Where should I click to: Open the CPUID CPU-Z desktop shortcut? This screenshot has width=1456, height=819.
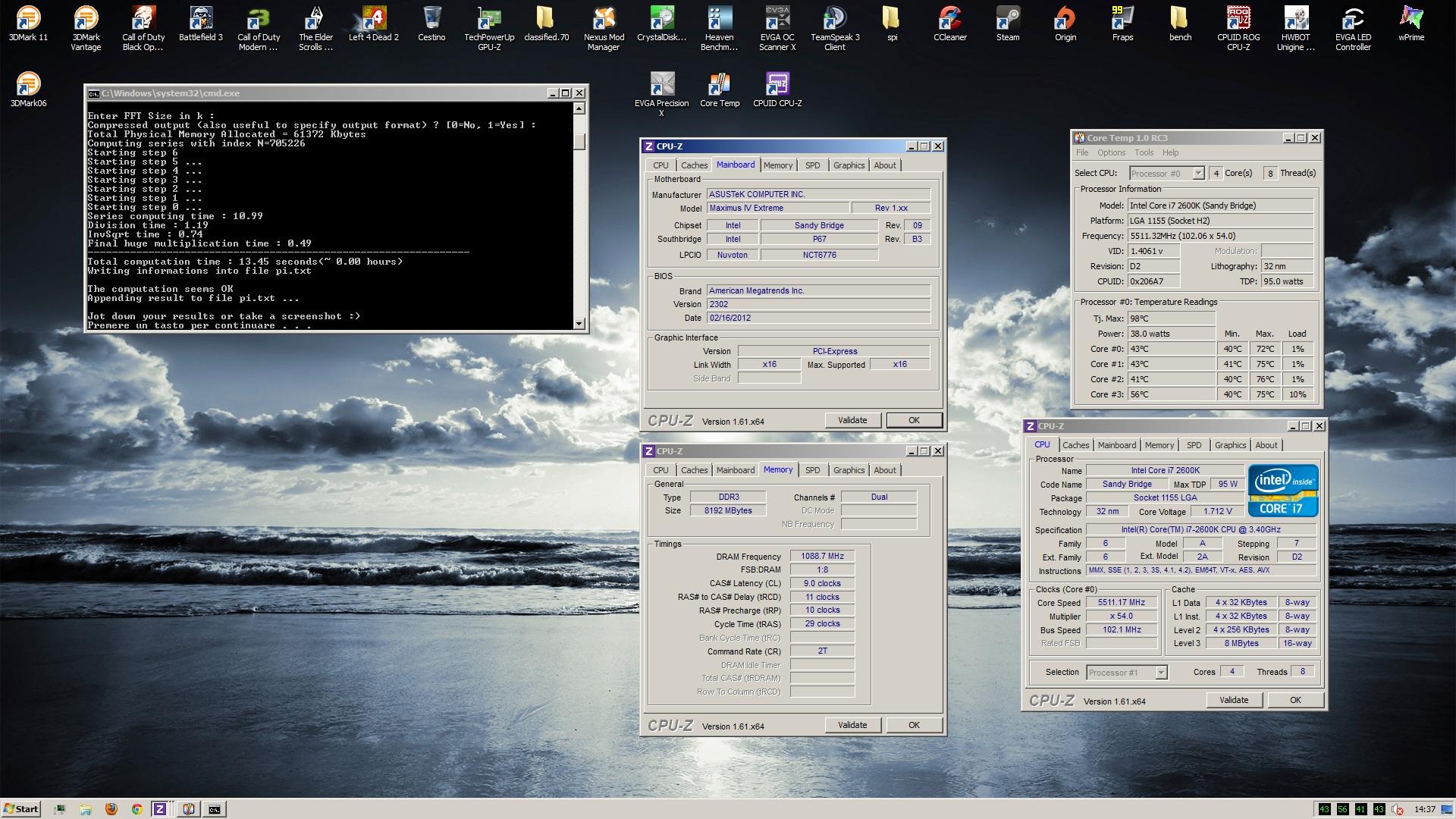coord(777,89)
